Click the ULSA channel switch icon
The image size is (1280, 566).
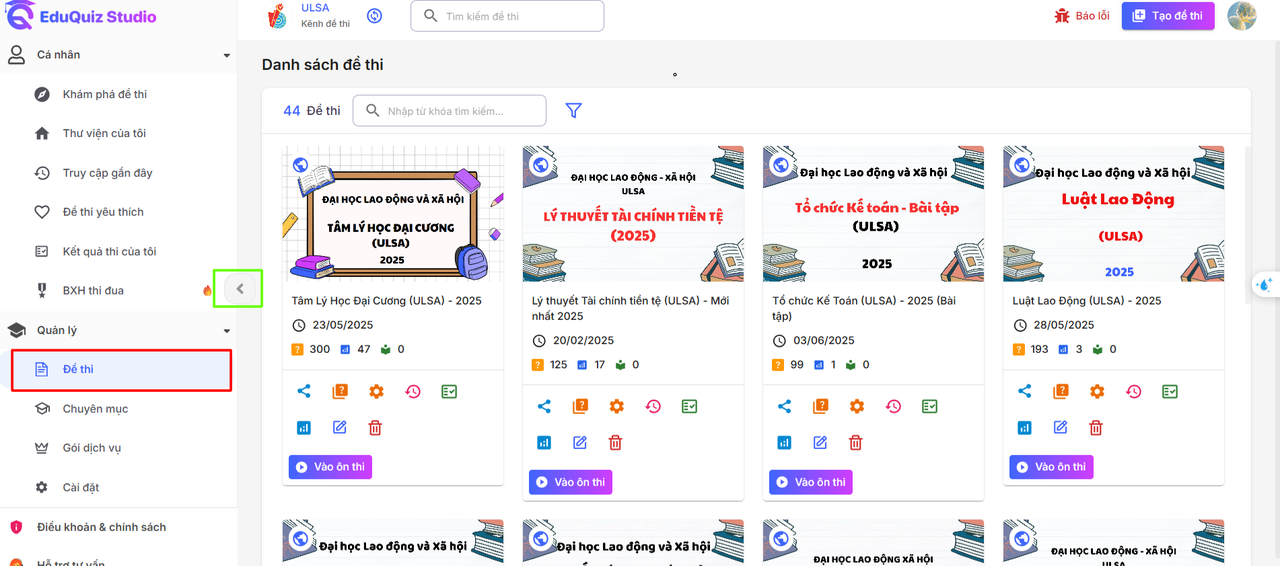click(x=375, y=16)
